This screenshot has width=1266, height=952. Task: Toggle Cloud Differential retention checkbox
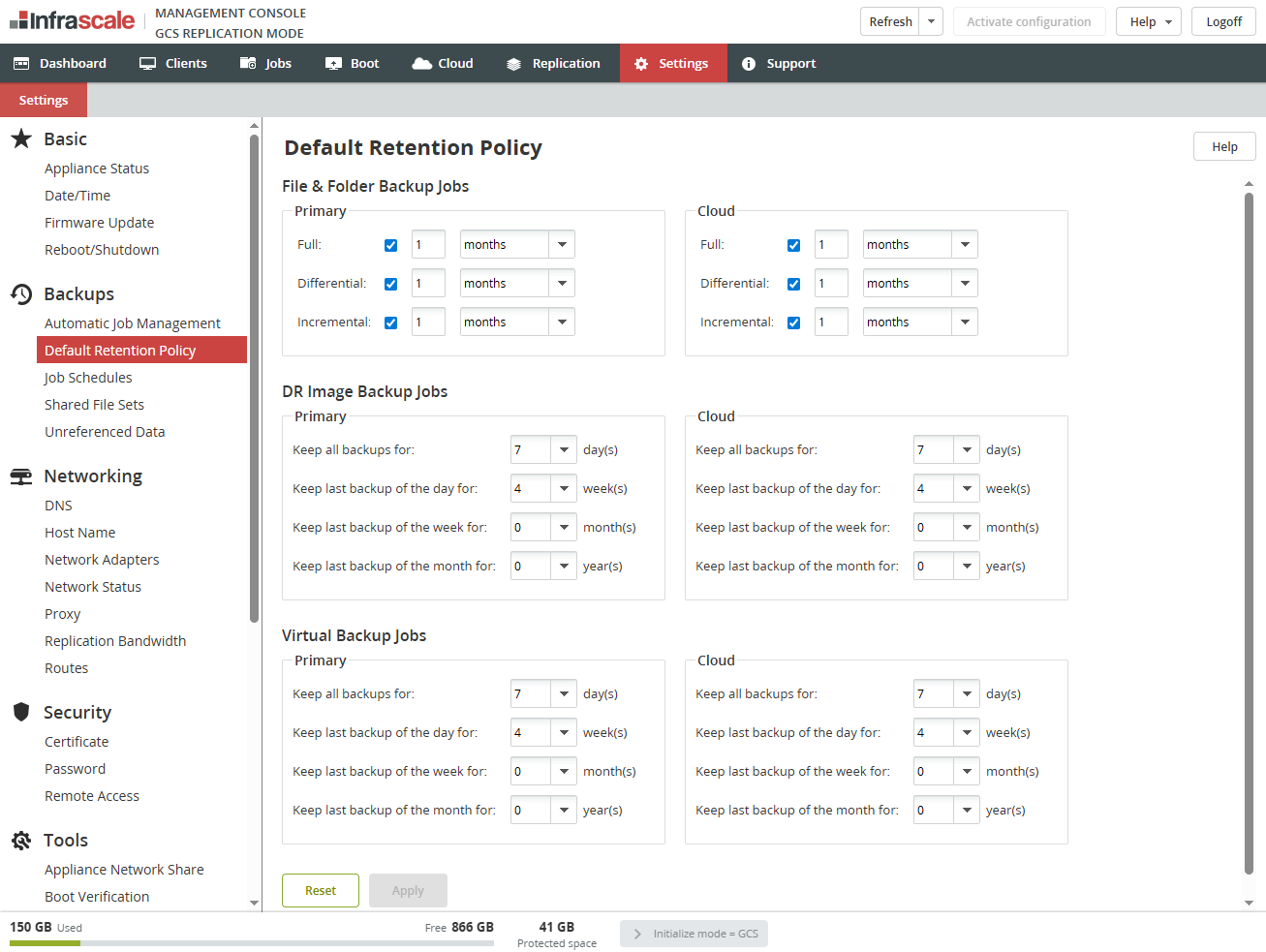coord(793,285)
